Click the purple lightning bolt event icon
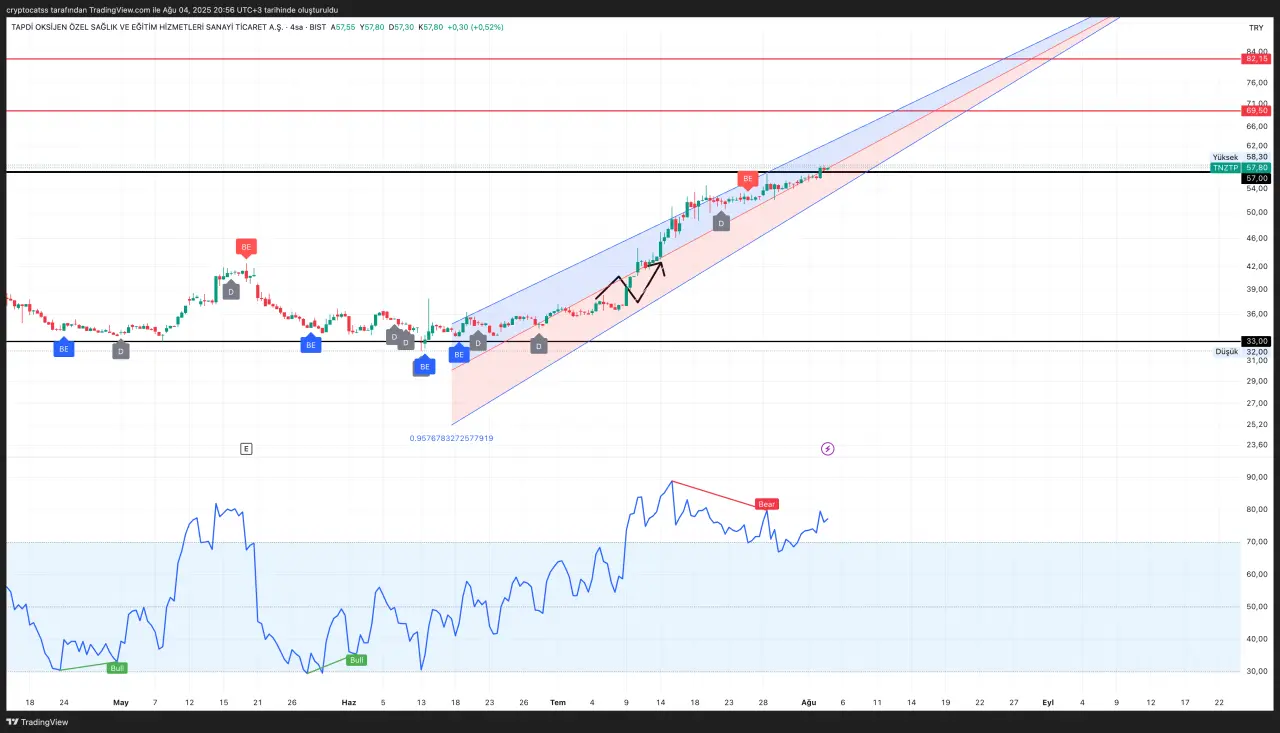 [x=828, y=449]
